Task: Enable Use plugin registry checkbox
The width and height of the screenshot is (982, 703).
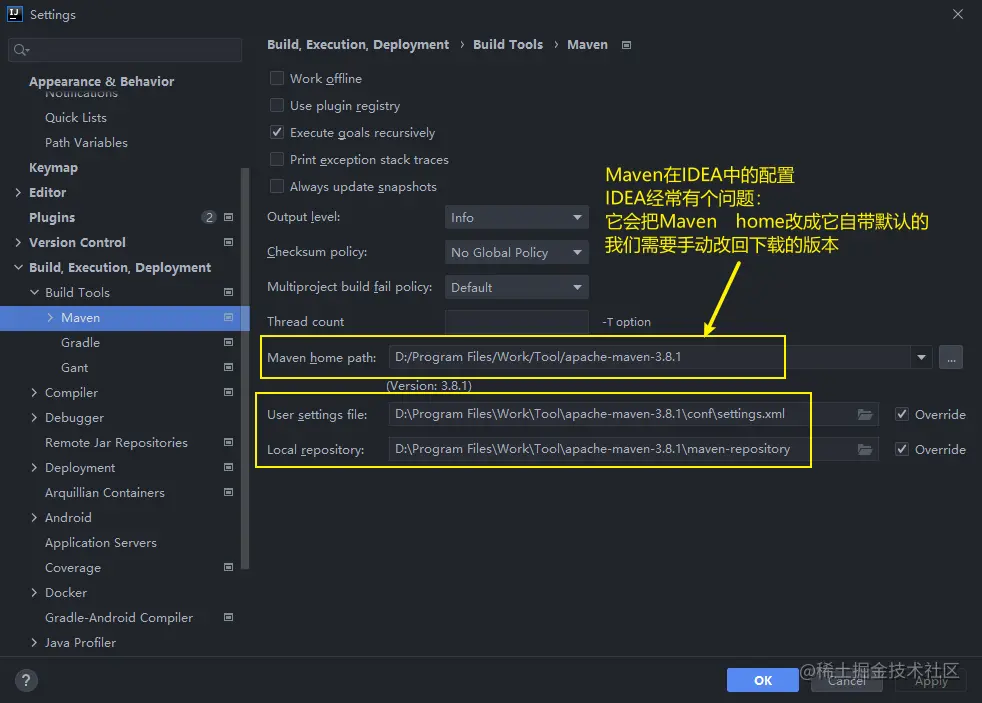Action: tap(277, 105)
